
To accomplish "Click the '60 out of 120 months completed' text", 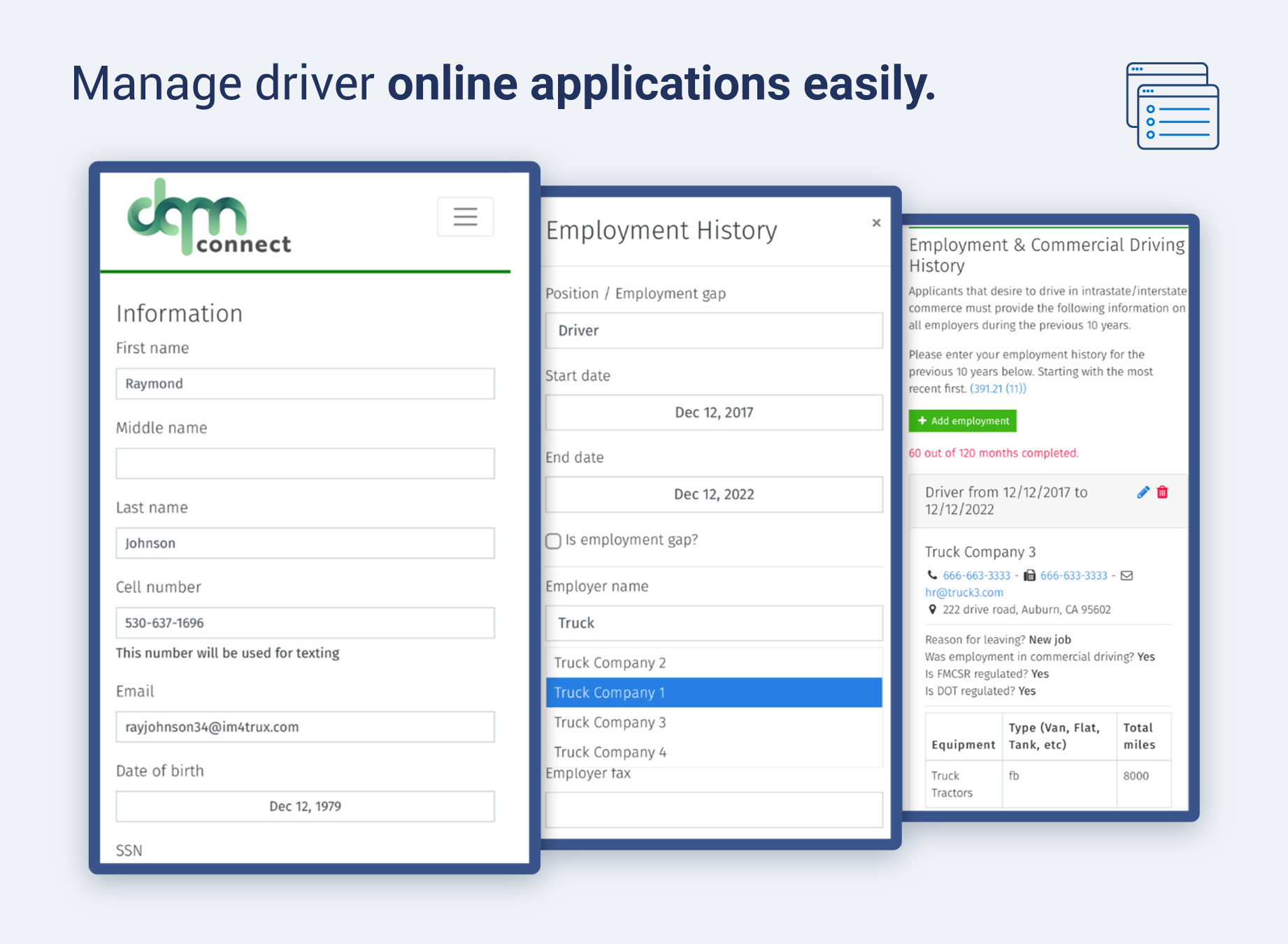I will point(993,453).
